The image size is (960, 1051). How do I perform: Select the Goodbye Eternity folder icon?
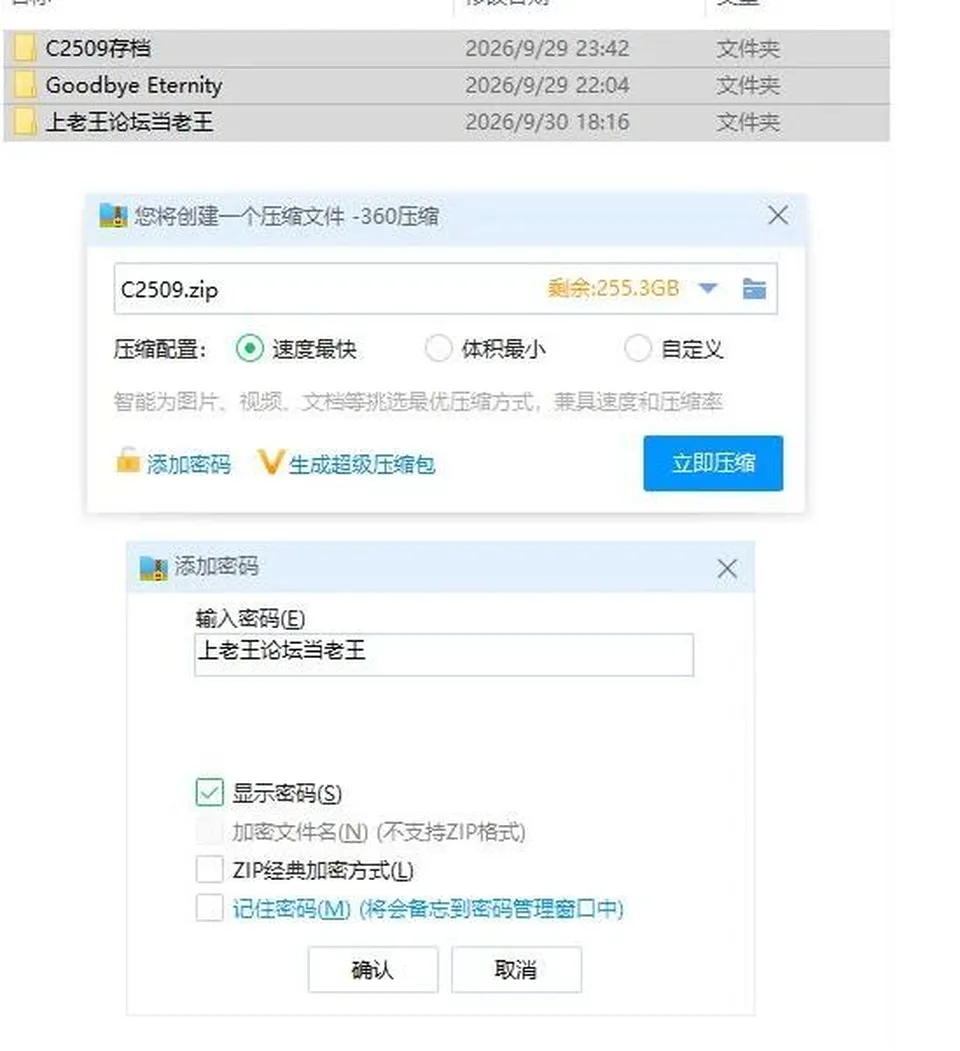pyautogui.click(x=24, y=85)
